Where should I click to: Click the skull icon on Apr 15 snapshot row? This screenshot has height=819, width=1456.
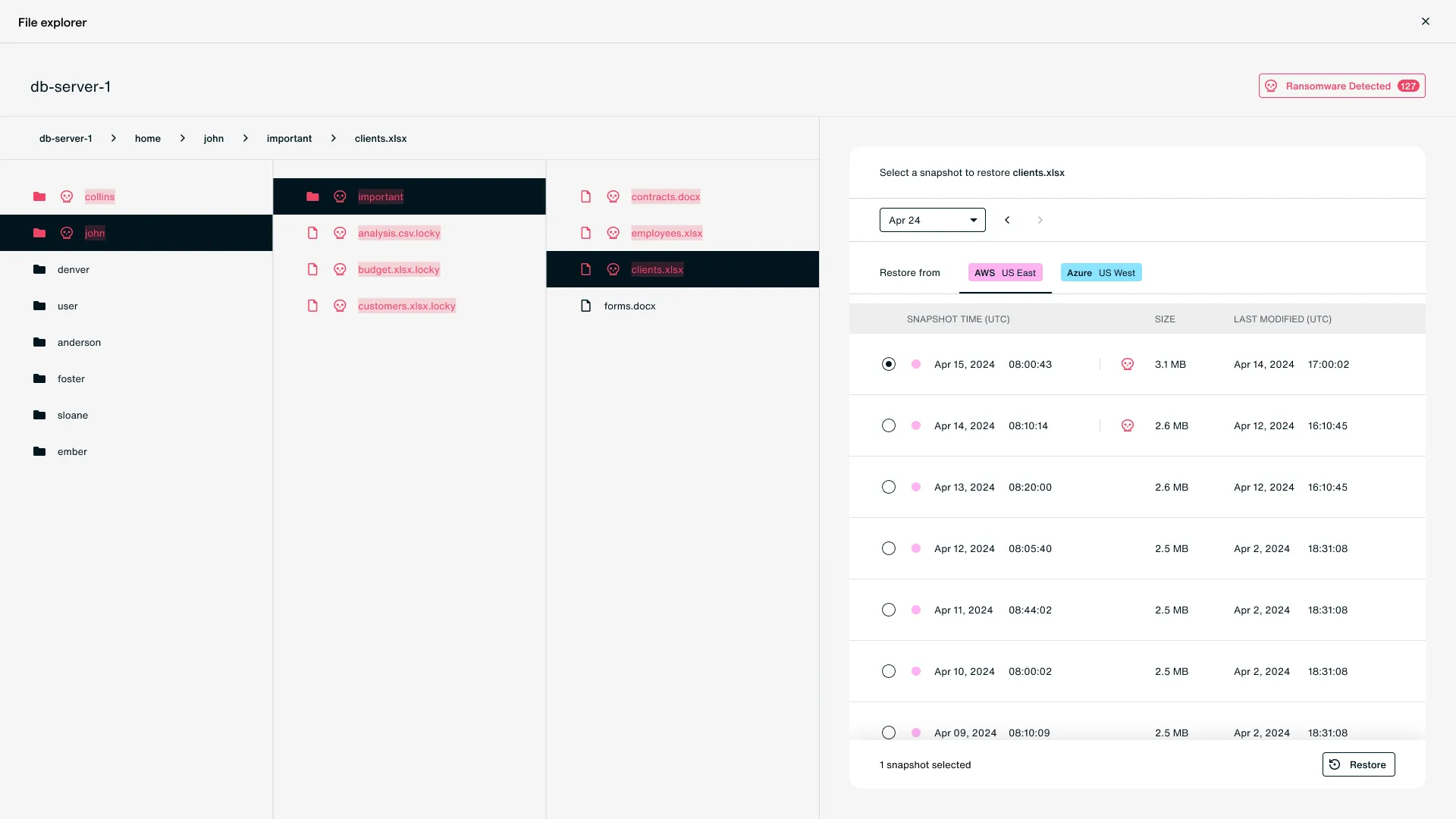[x=1128, y=364]
